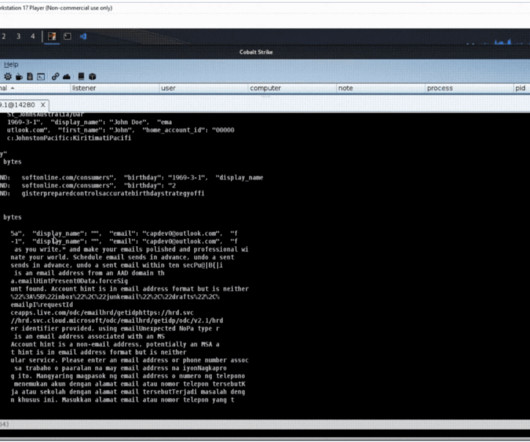This screenshot has height=442, width=530.
Task: Open the Help menu
Action: 11,64
